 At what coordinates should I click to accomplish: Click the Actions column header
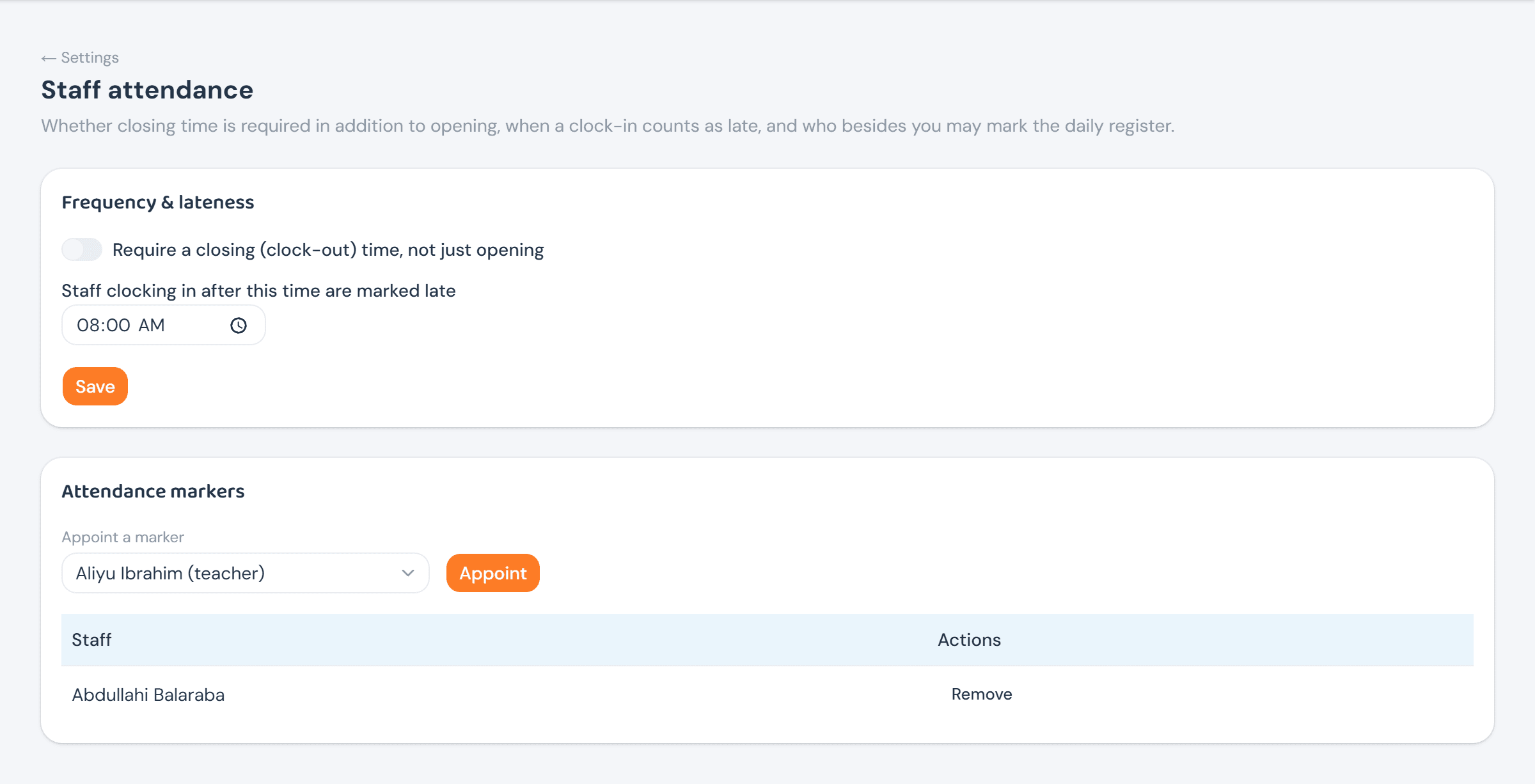(x=969, y=639)
